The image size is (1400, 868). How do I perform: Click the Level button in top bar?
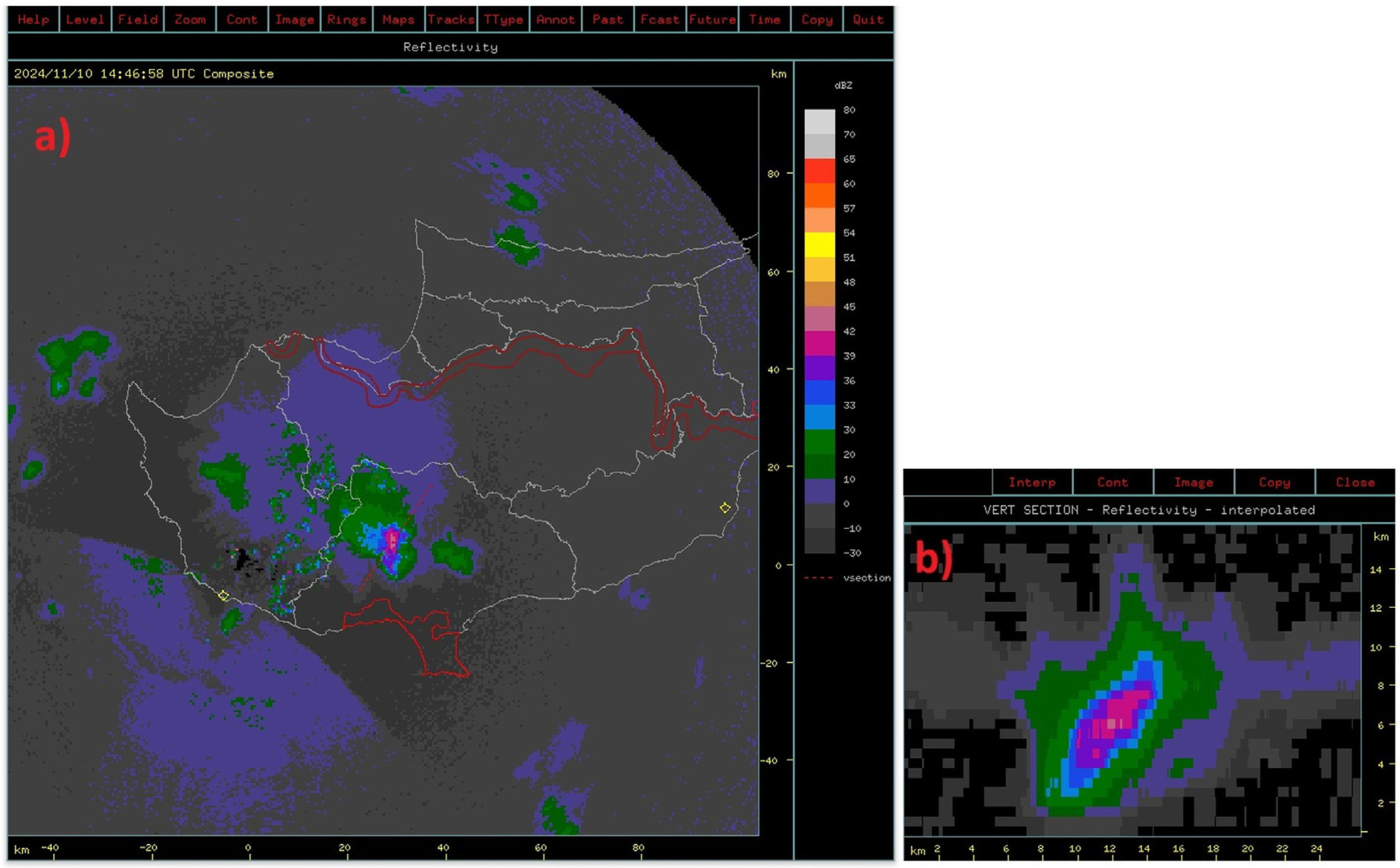point(85,19)
